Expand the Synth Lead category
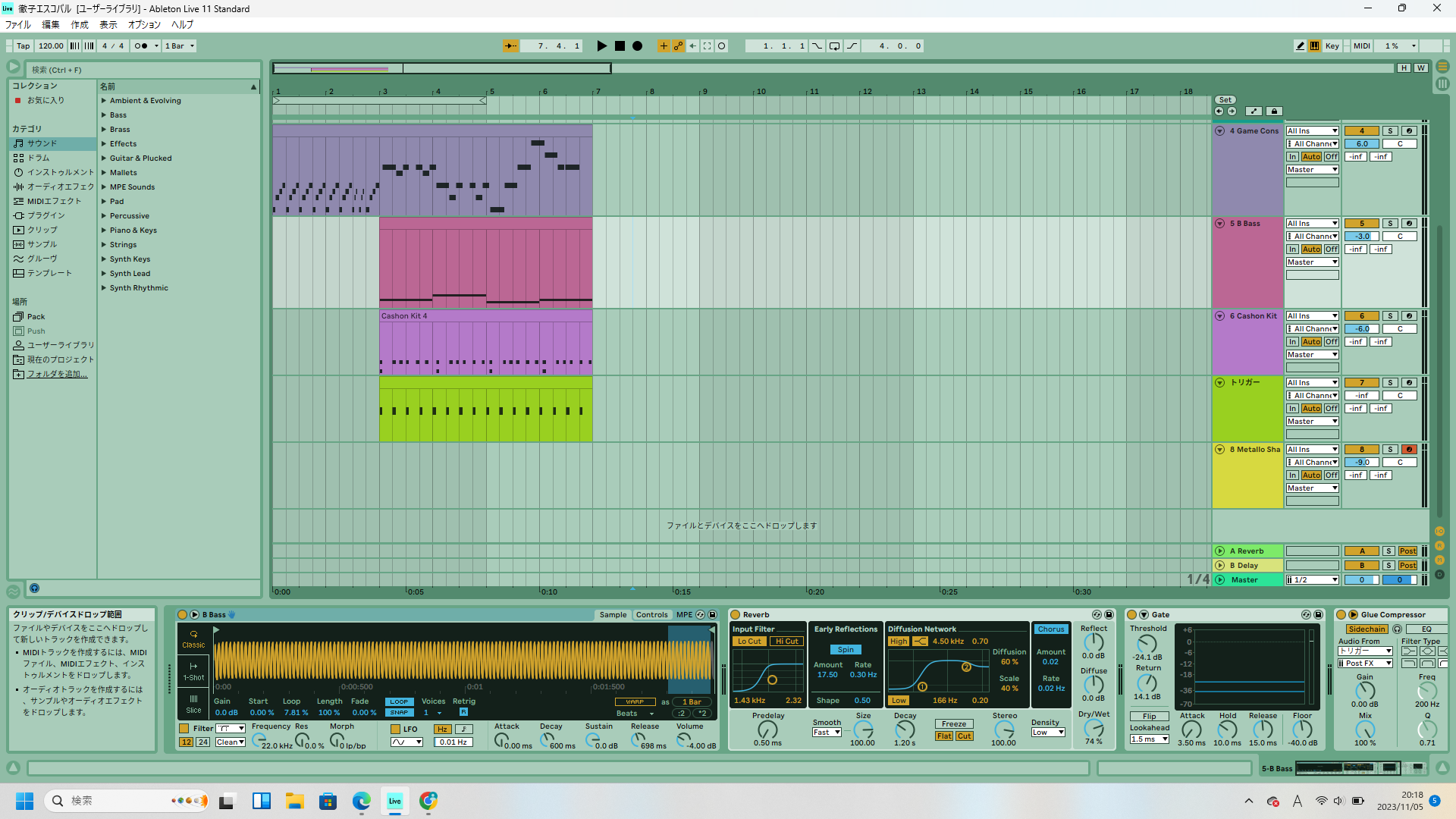Screen dimensions: 1456x819 coord(104,274)
